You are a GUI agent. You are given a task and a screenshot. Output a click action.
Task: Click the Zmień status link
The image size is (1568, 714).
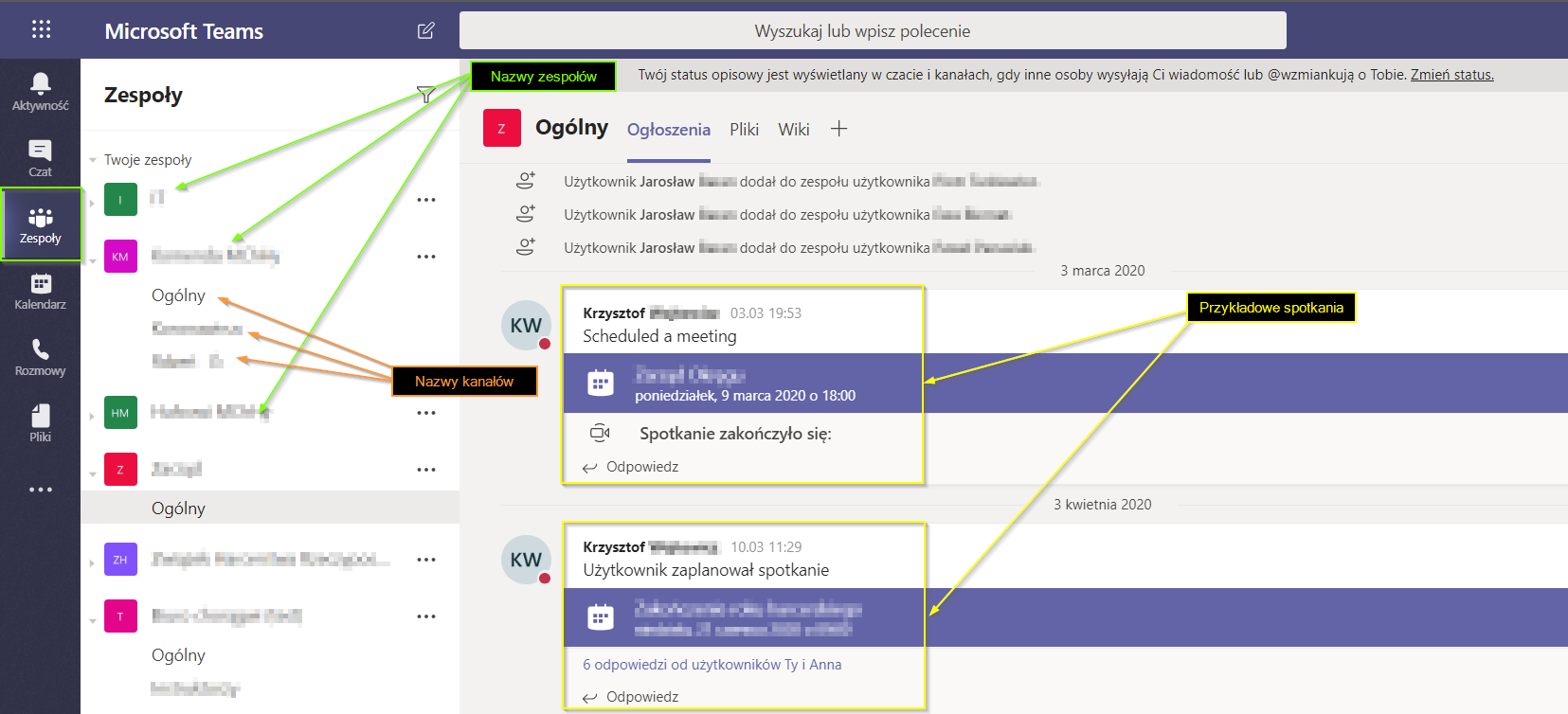1451,75
